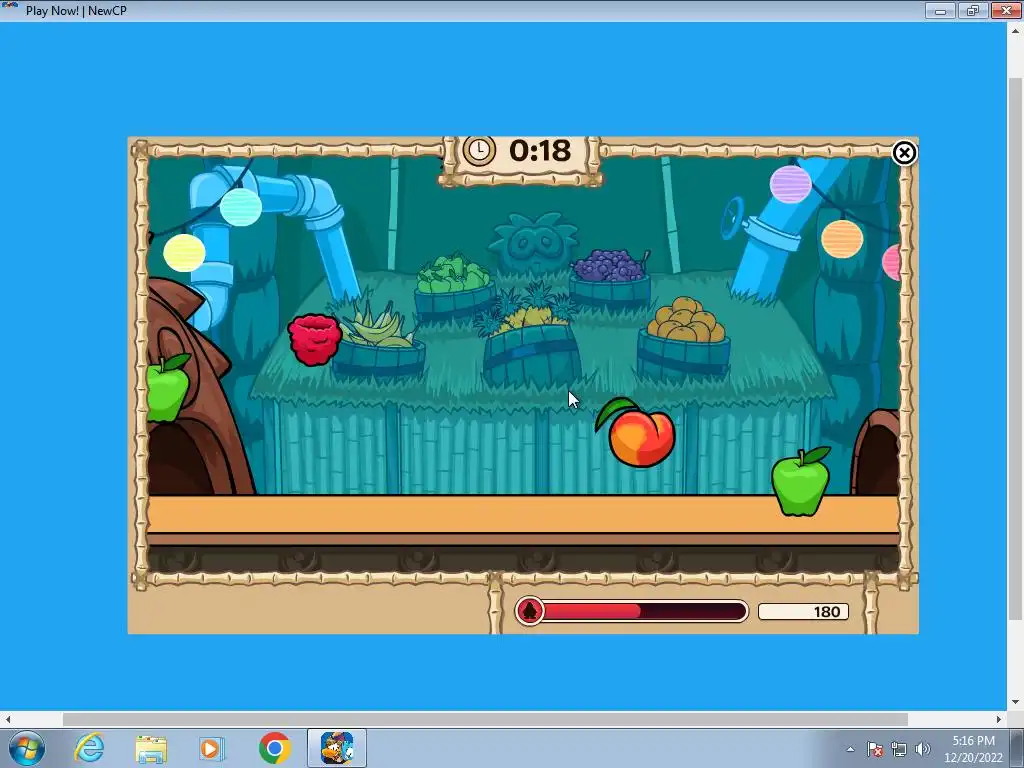This screenshot has height=768, width=1024.
Task: Click the 0:18 timer display
Action: (x=539, y=151)
